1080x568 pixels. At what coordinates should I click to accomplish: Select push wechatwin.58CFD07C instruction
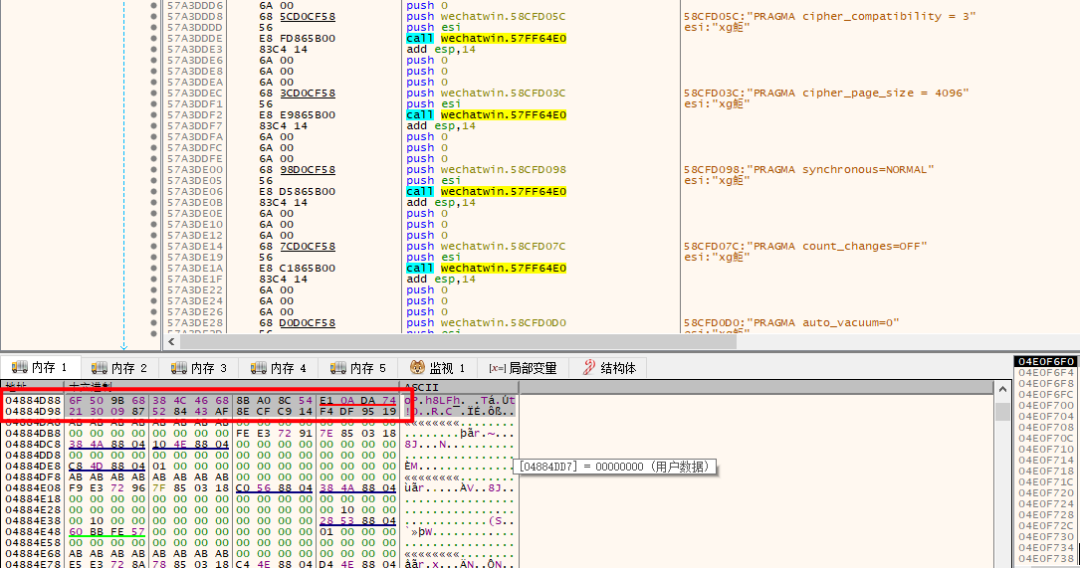click(x=486, y=246)
